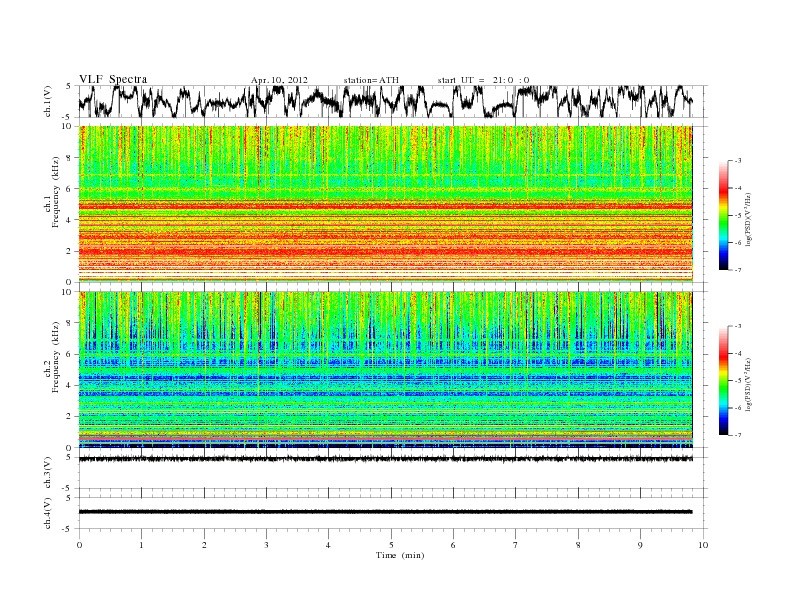Click the time axis tick label '4'
The image size is (792, 612).
tap(329, 545)
